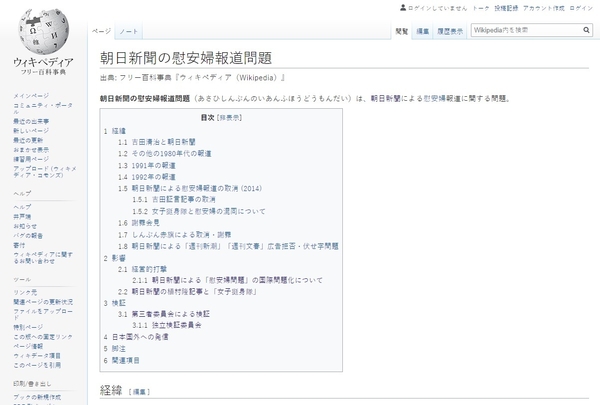Open 最近の出来事 in the sidebar
600x405 pixels.
[31, 121]
